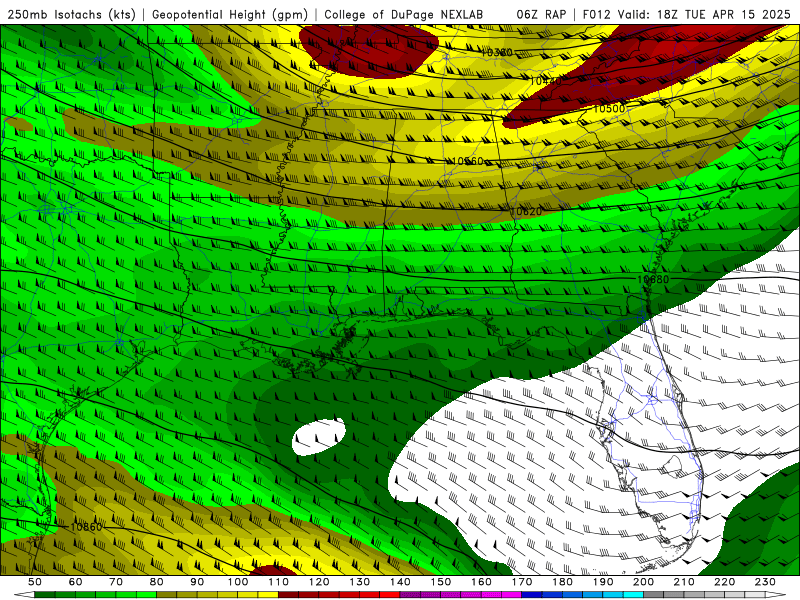Click the 120 value on the color scale
This screenshot has height=600, width=800.
coord(319,582)
